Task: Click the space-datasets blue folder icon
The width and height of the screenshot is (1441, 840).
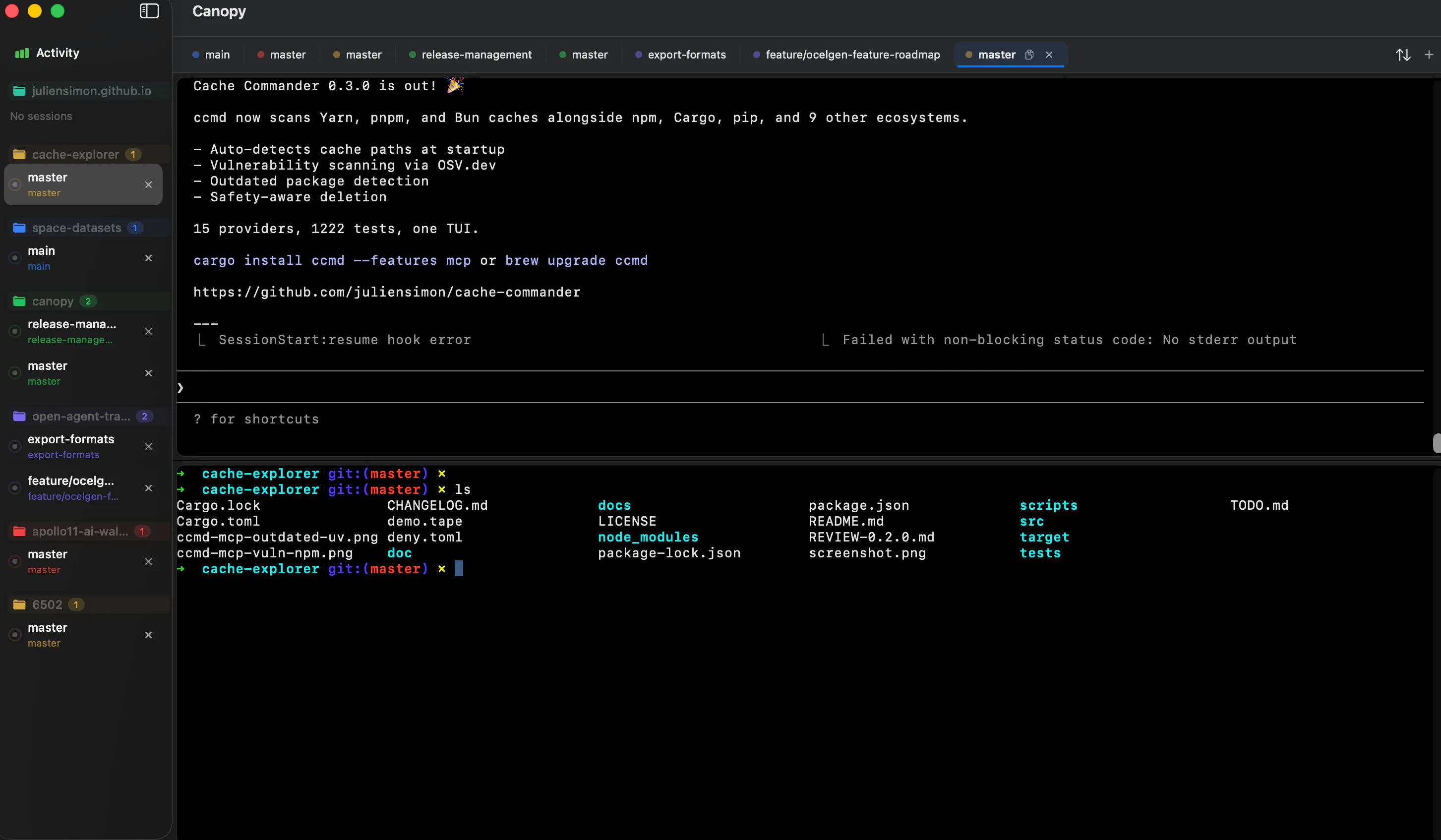Action: click(x=19, y=228)
